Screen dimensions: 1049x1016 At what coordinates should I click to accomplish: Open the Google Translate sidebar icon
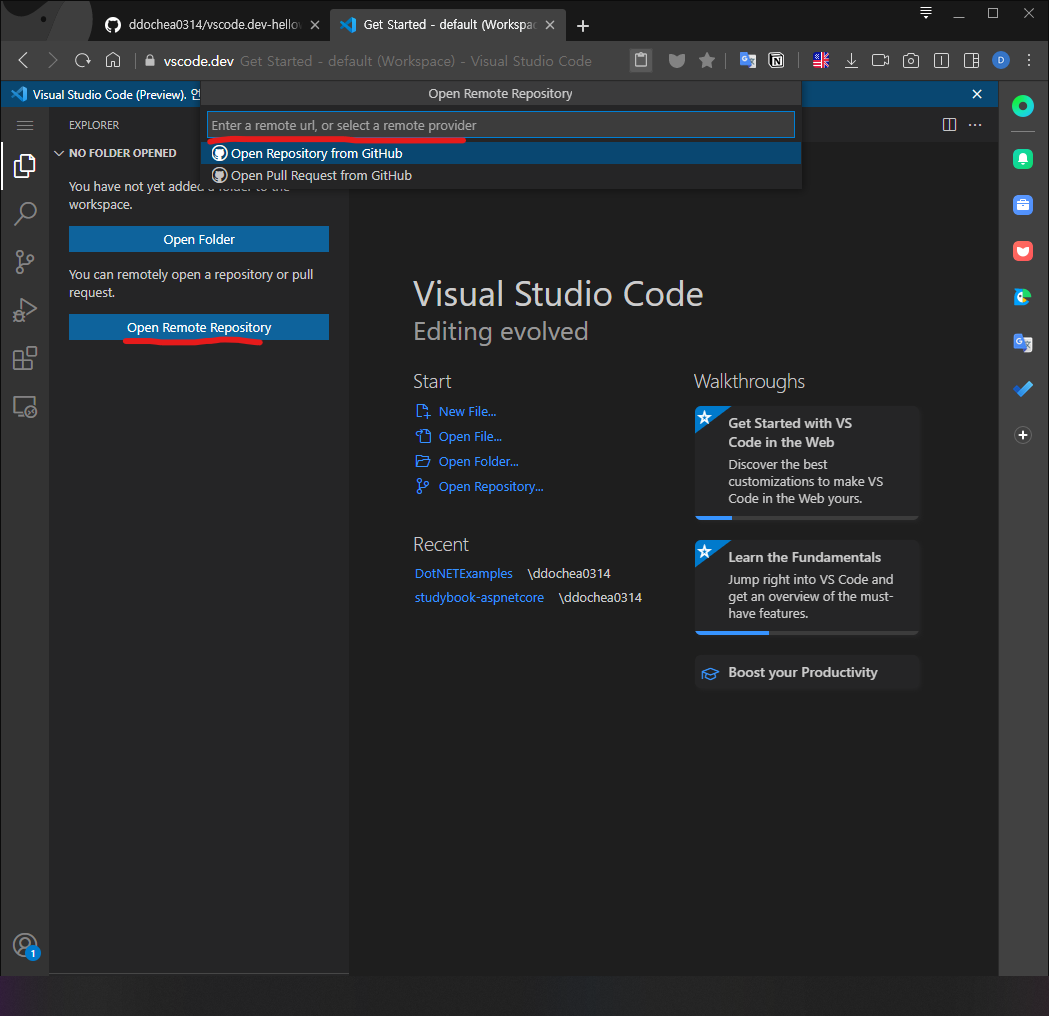pyautogui.click(x=1022, y=342)
